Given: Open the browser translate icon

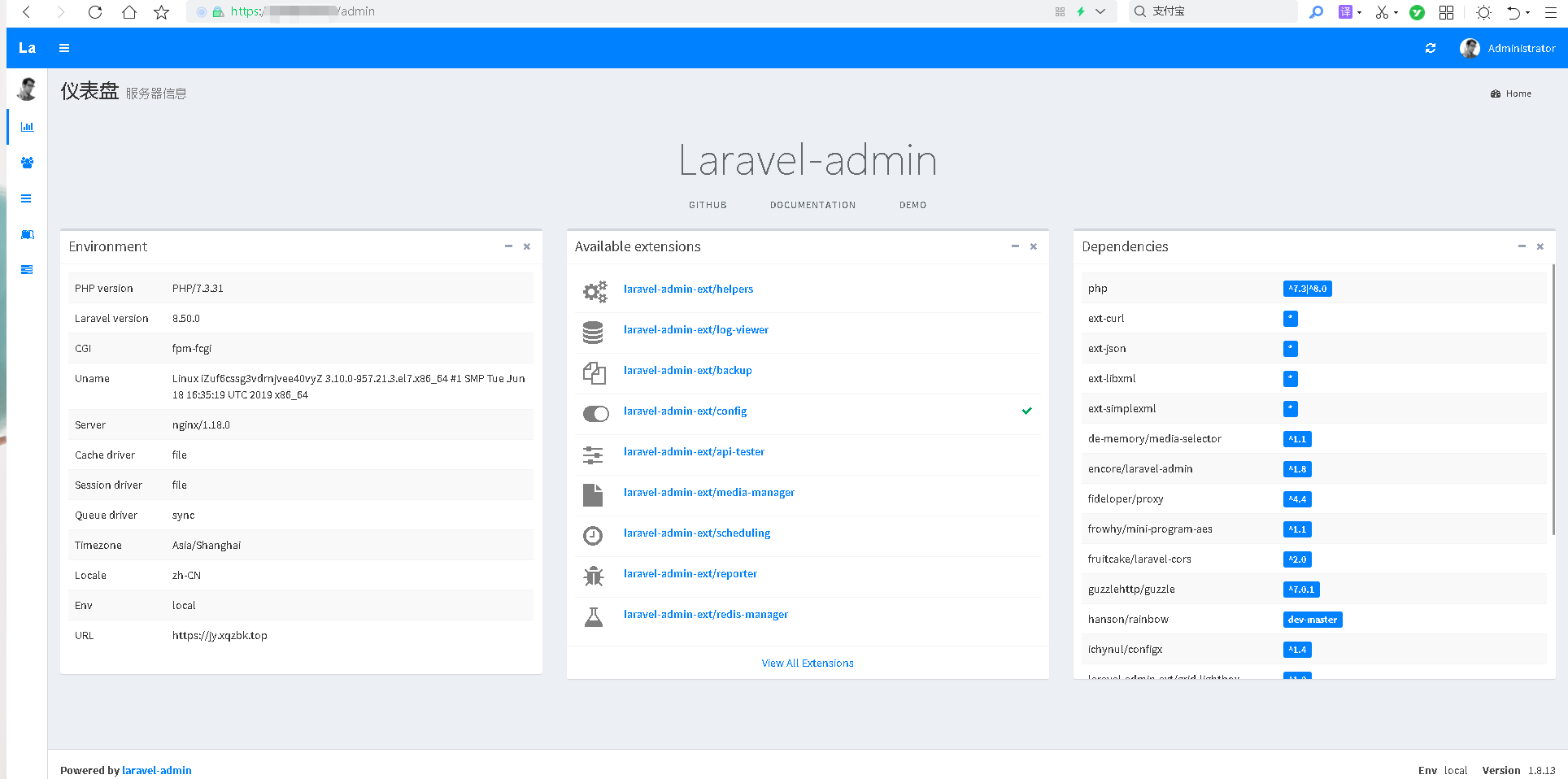Looking at the screenshot, I should (1346, 11).
